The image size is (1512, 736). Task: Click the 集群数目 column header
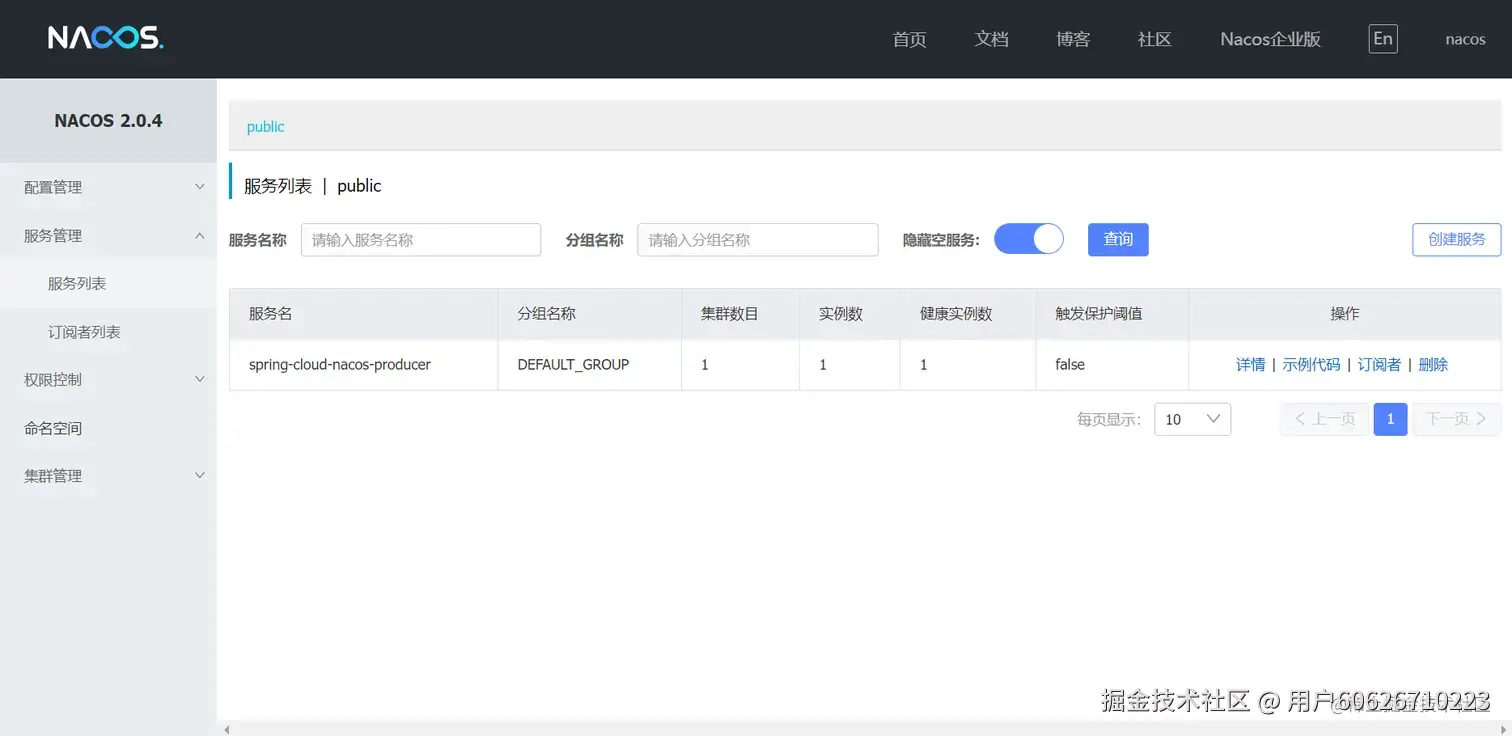pos(741,313)
